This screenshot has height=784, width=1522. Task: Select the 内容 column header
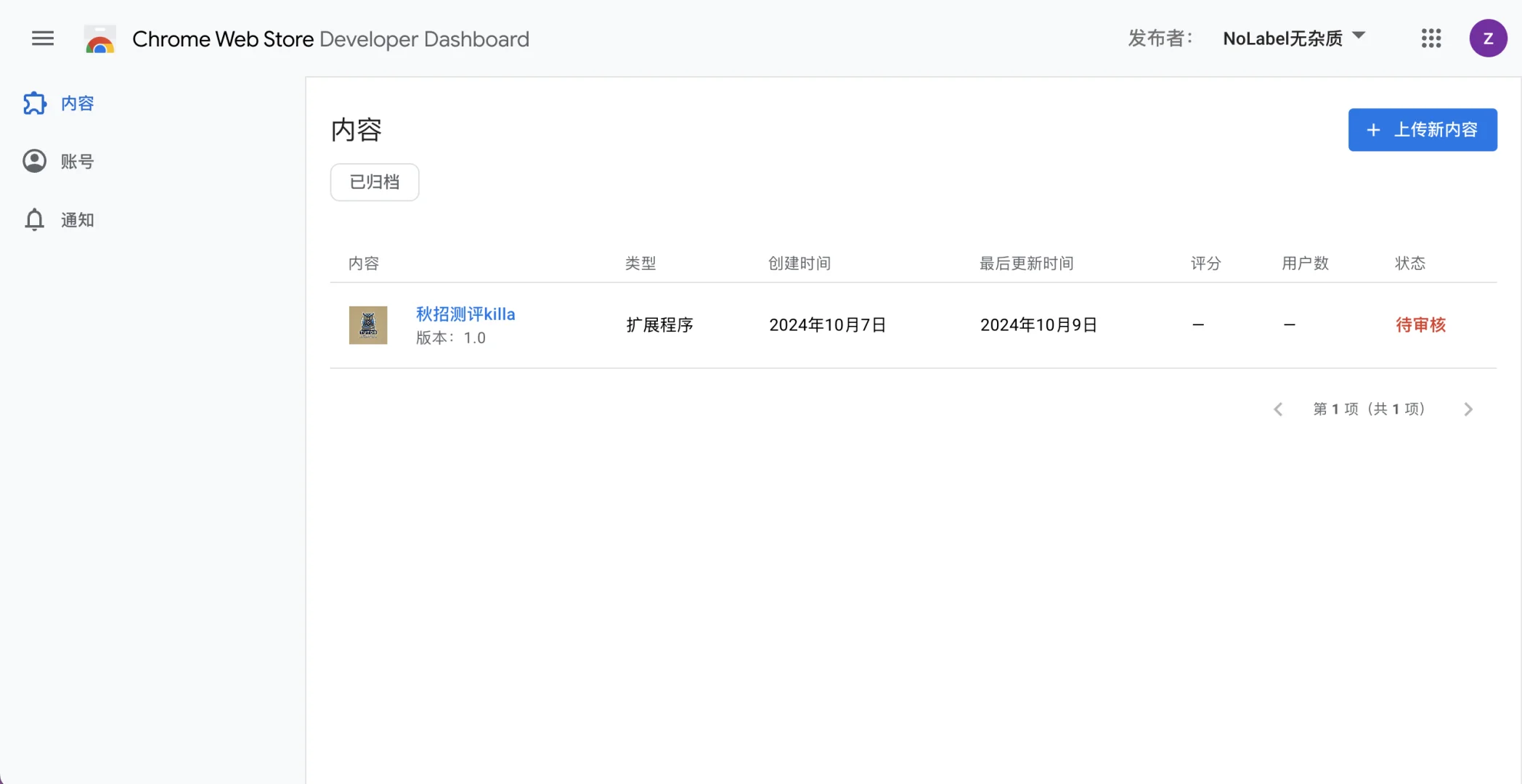coord(363,263)
